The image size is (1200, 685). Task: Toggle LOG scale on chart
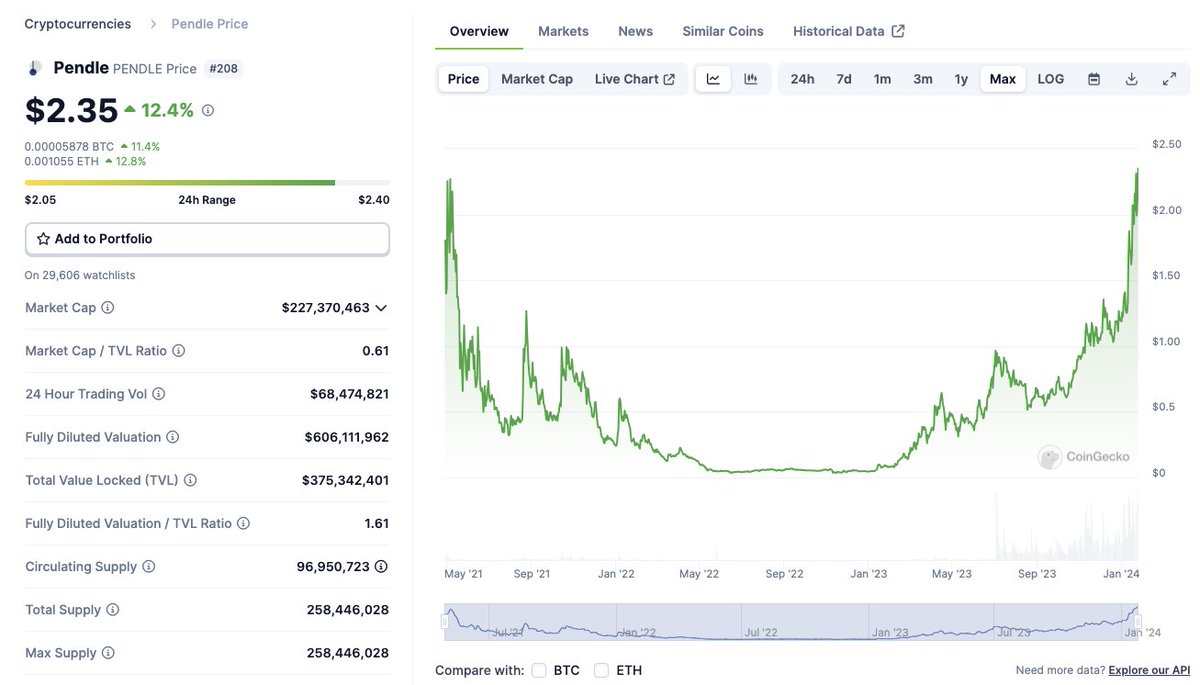point(1051,79)
